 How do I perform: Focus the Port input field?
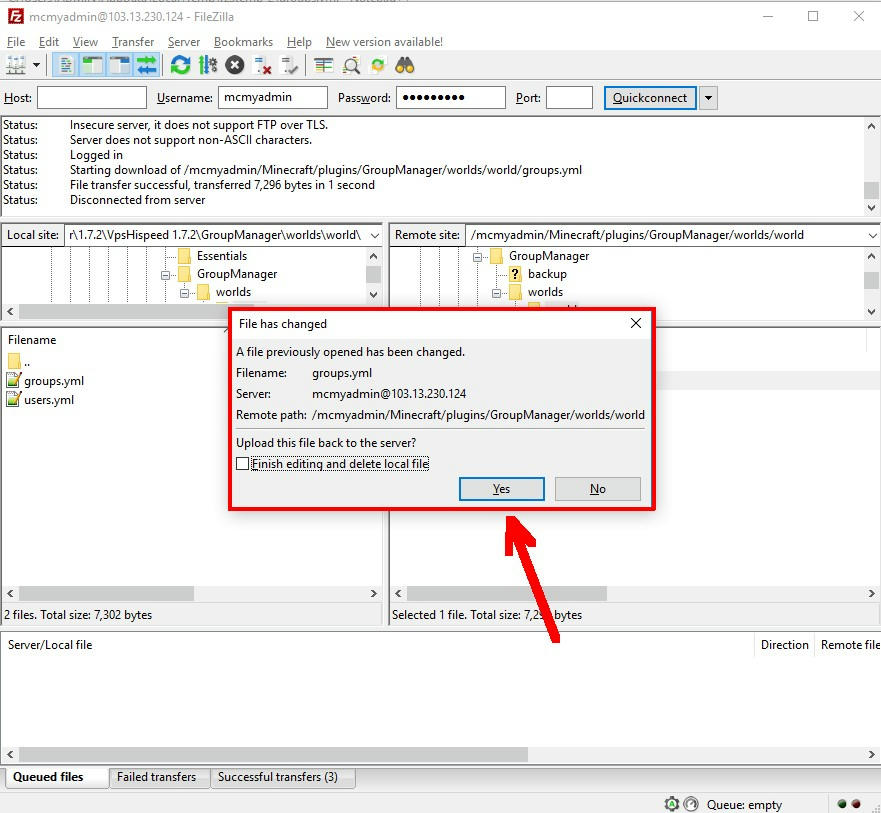point(569,97)
